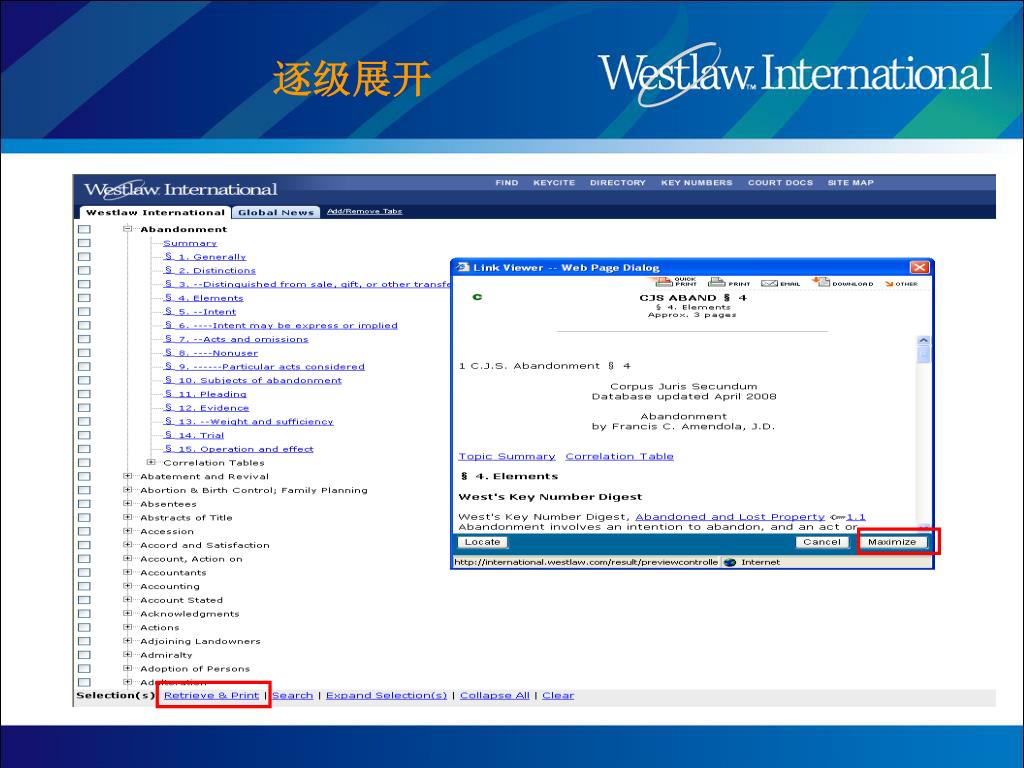Expand Correlation Tables node
Screen dimensions: 1024x768
pos(151,462)
